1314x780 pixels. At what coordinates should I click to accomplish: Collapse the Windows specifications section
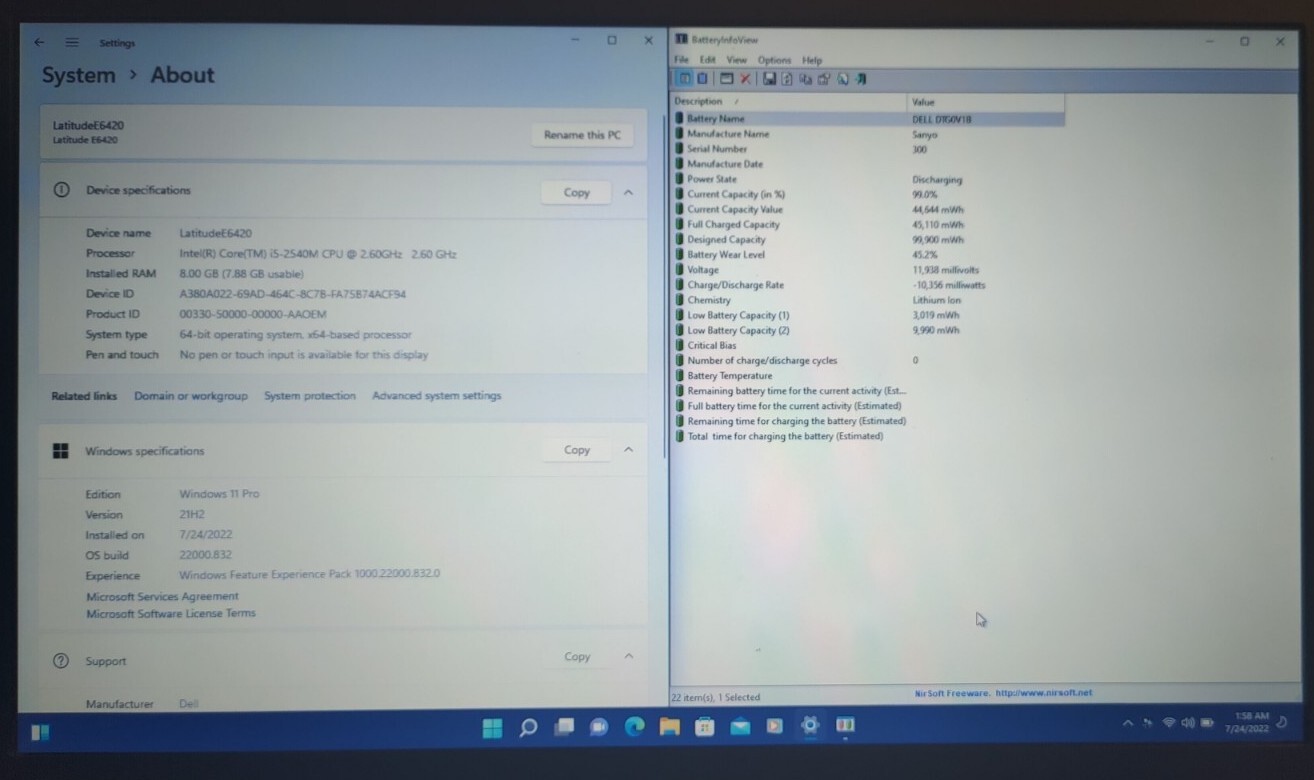click(628, 450)
